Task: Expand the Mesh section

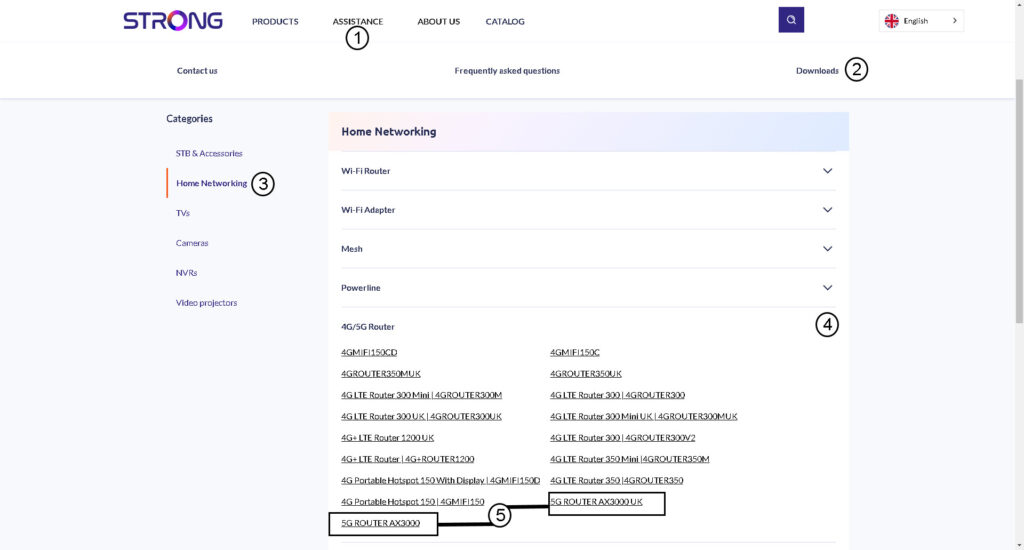Action: [588, 249]
